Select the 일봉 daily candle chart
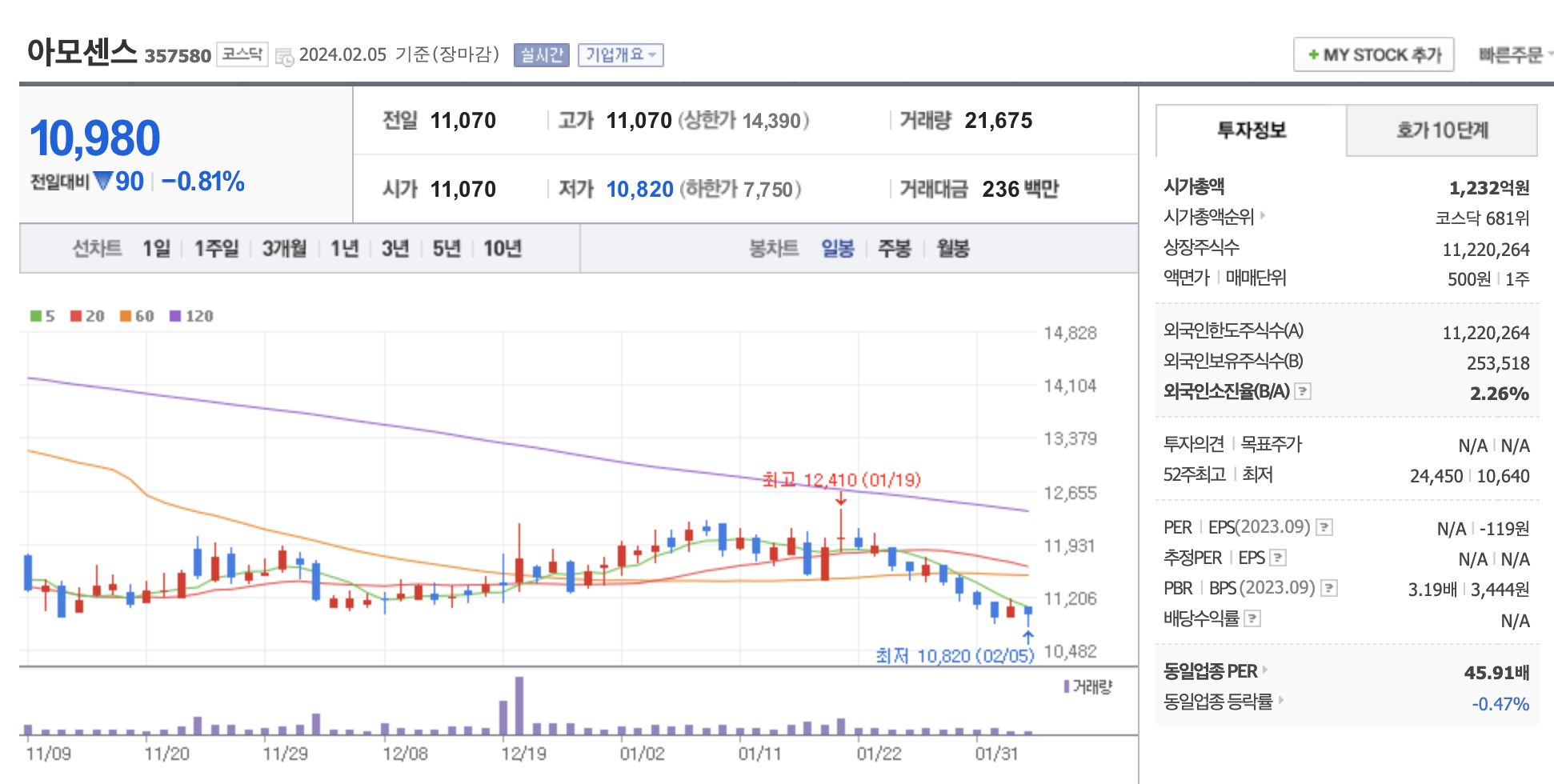The image size is (1554, 784). click(838, 249)
